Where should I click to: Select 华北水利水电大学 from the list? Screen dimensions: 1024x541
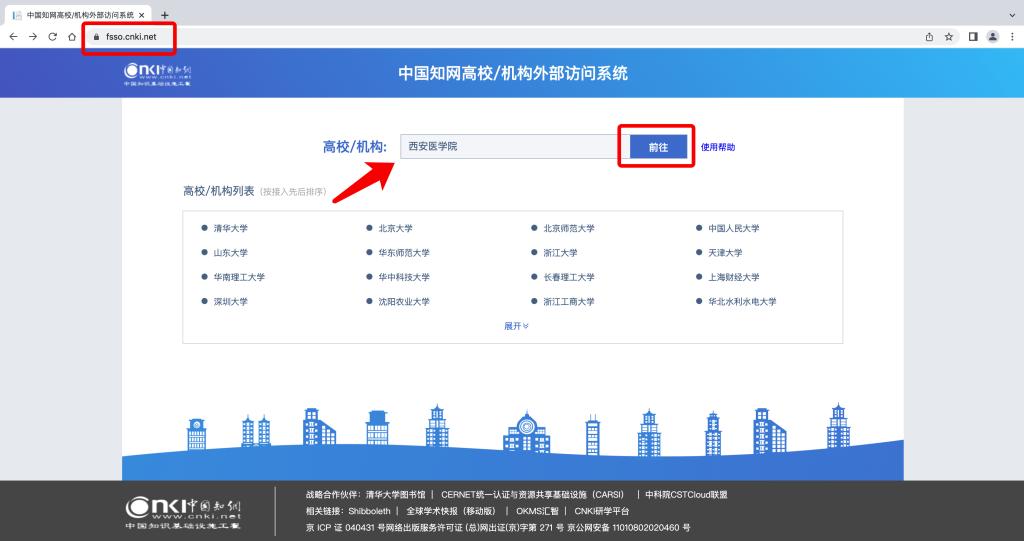coord(742,302)
